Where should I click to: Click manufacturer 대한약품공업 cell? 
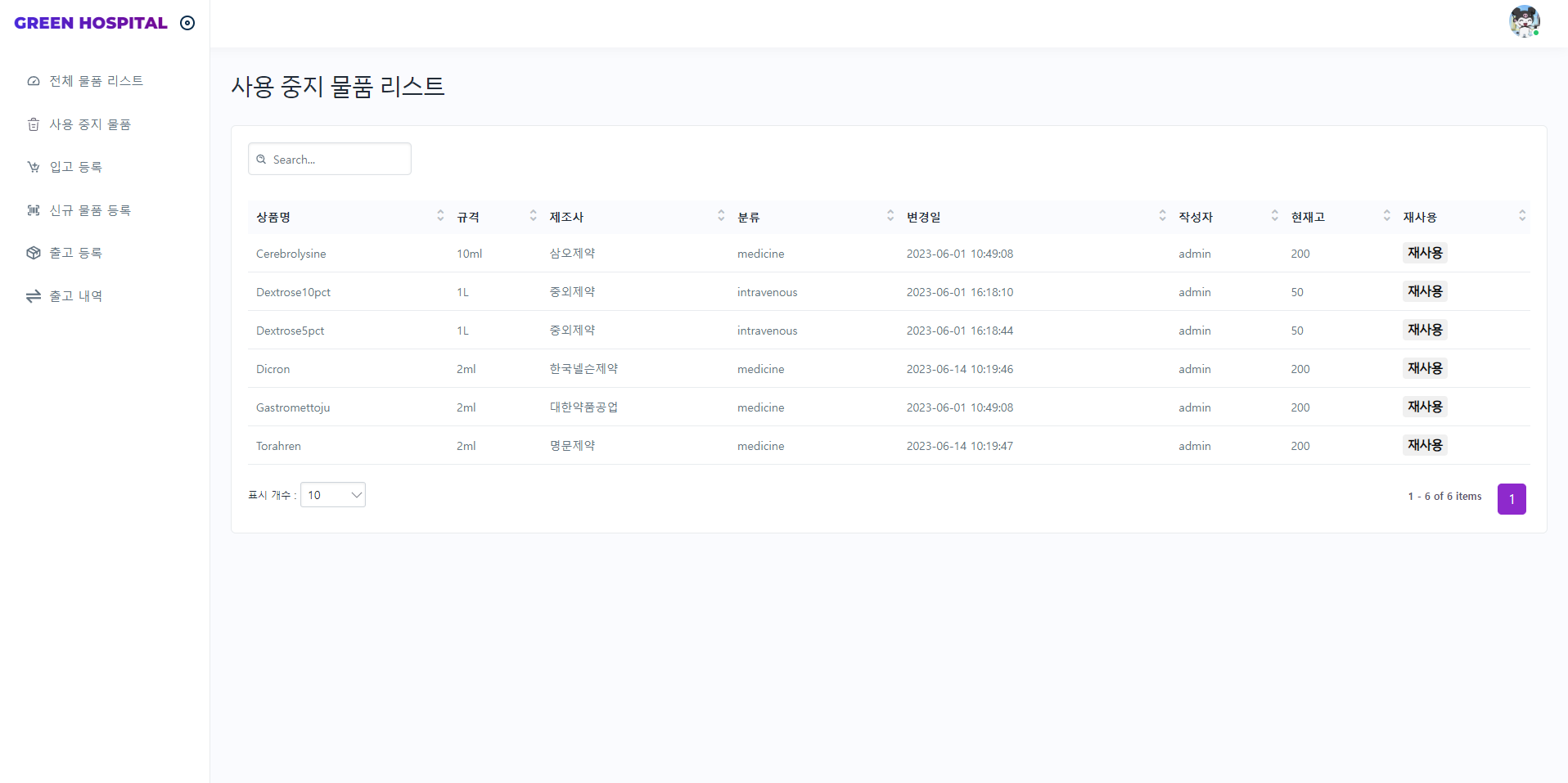pyautogui.click(x=583, y=407)
